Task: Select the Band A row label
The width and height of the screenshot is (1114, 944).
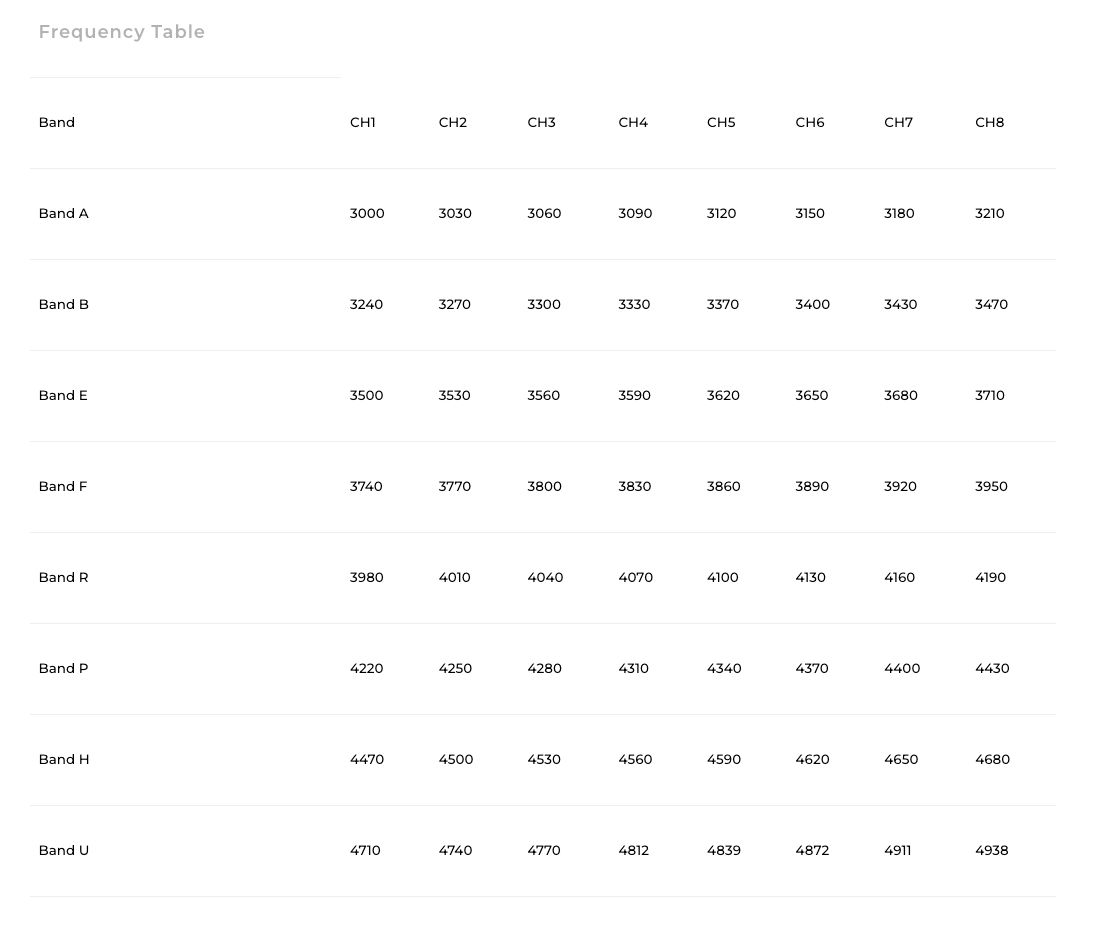Action: (x=64, y=213)
